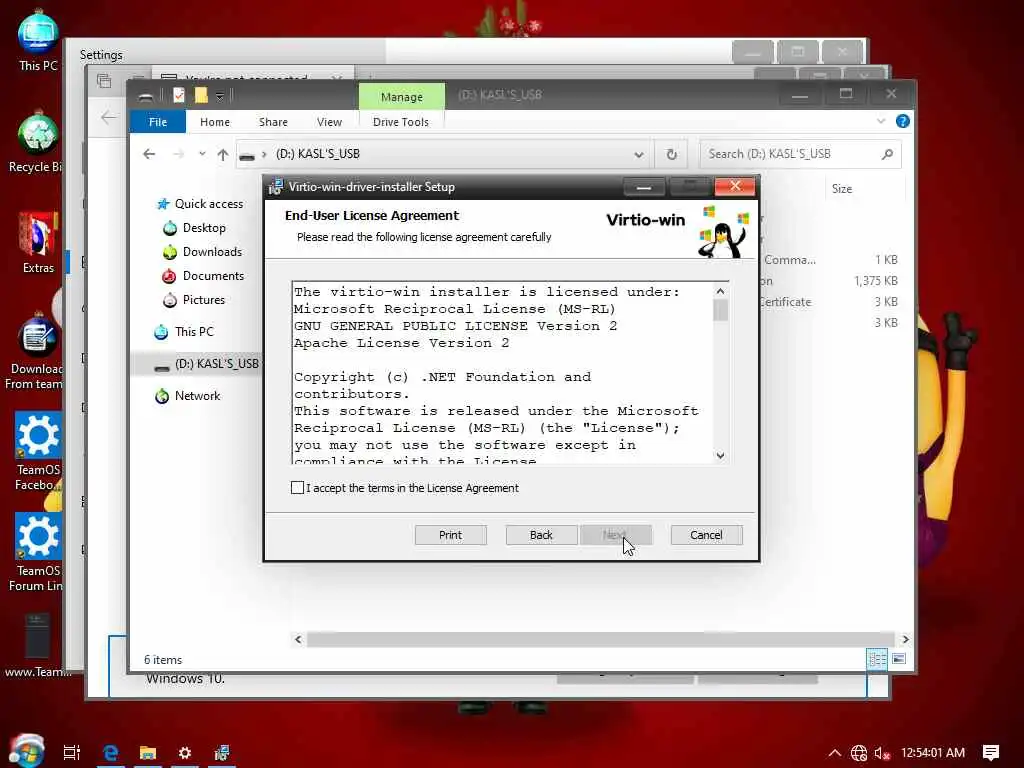Open TeamOS Facebook desktop shortcut

click(38, 452)
